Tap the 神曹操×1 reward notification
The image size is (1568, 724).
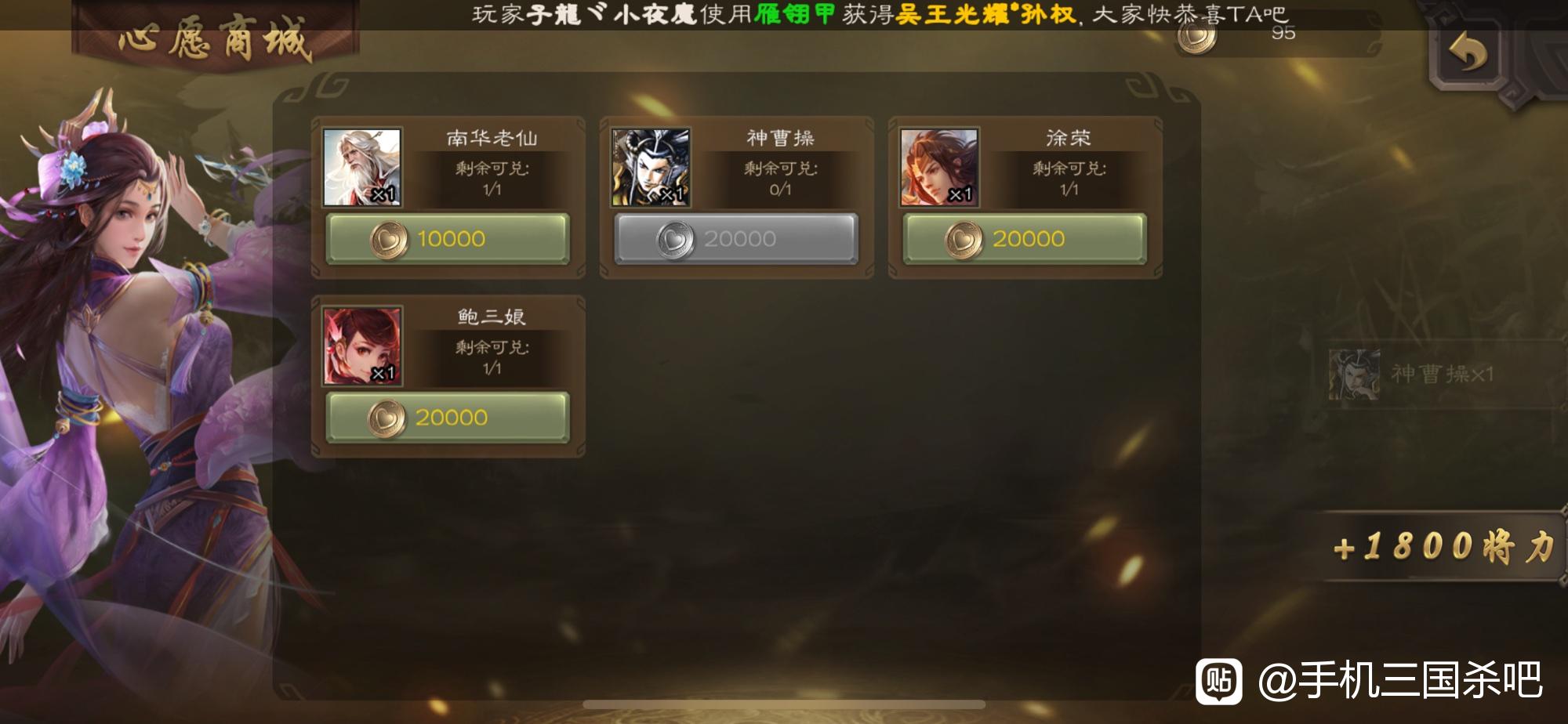[1412, 374]
